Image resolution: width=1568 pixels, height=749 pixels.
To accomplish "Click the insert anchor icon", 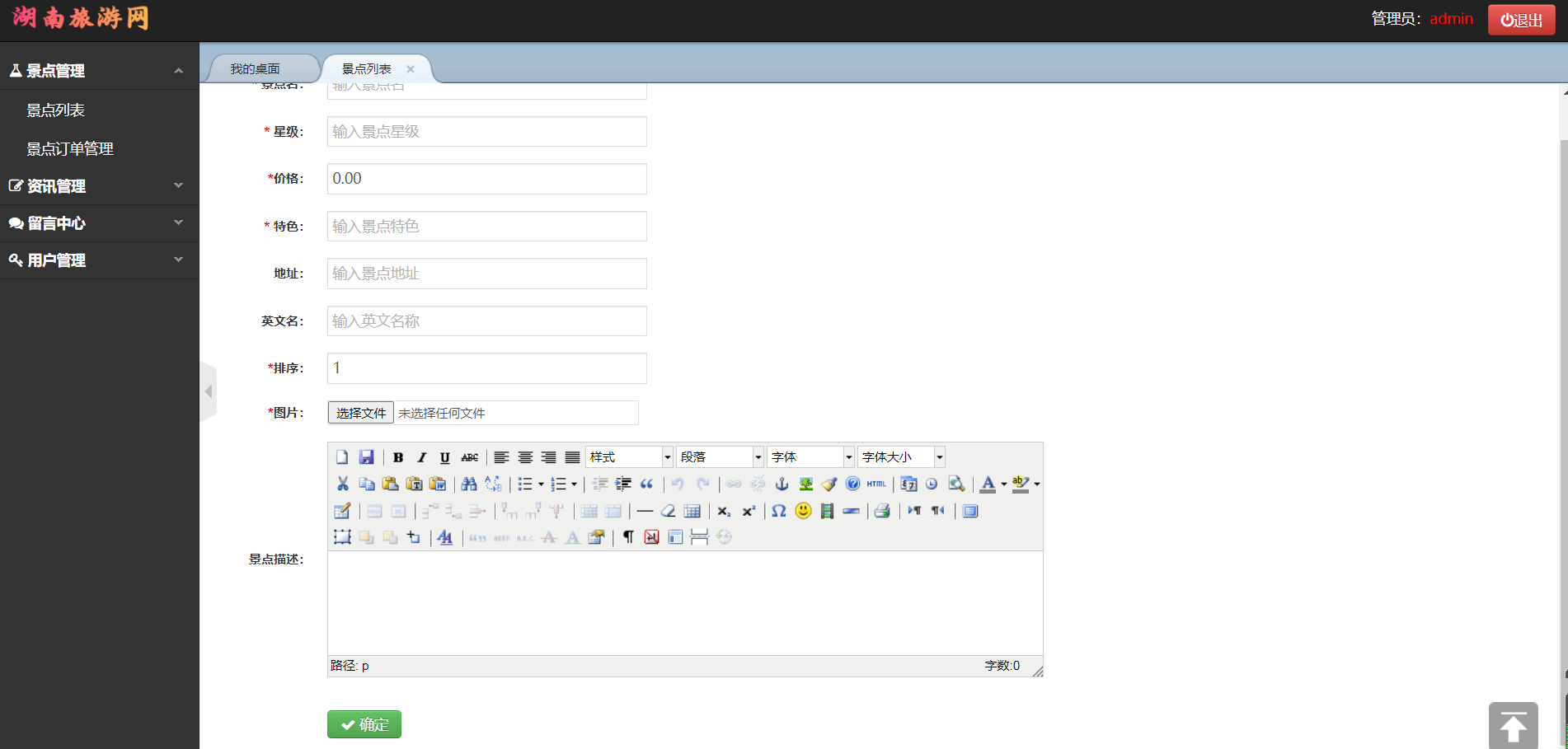I will click(x=782, y=484).
